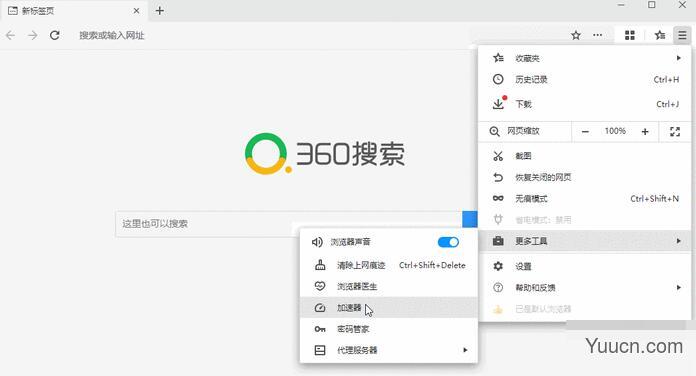Select 恢复关闭的网页 menu item
Image resolution: width=696 pixels, height=376 pixels.
[x=585, y=177]
